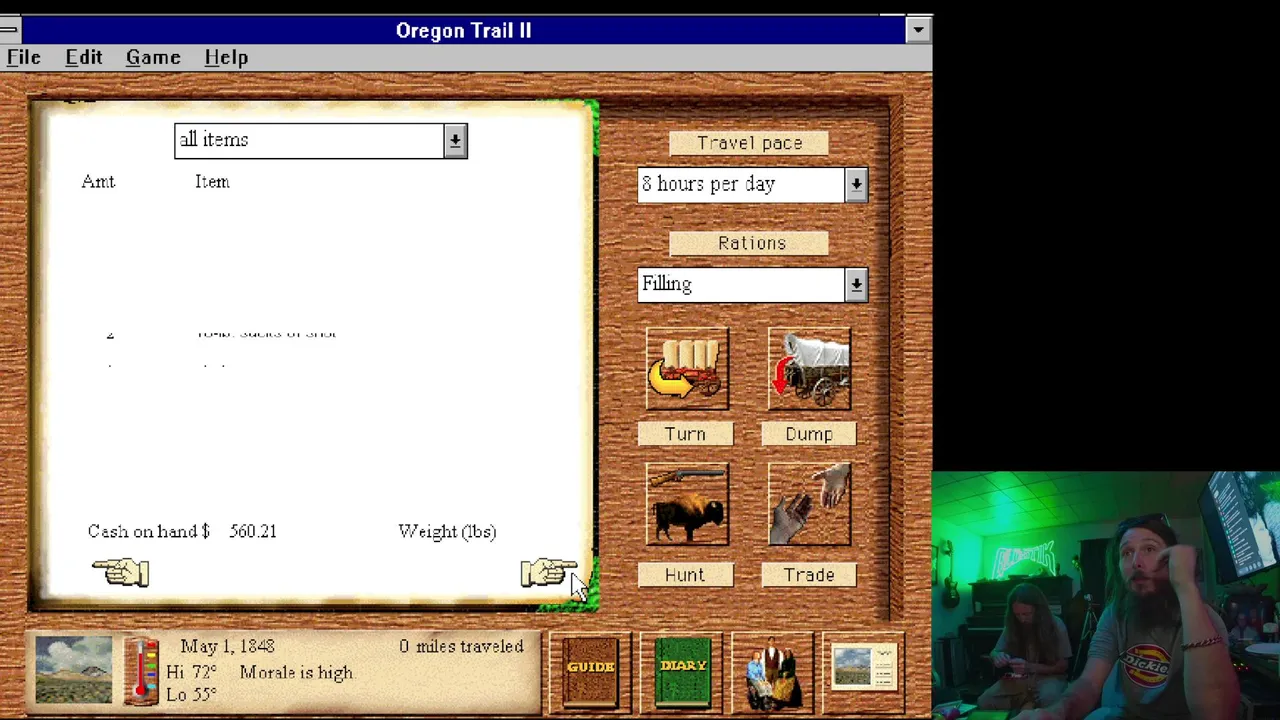Viewport: 1280px width, 720px height.
Task: Open the window system menu box
Action: coord(9,30)
